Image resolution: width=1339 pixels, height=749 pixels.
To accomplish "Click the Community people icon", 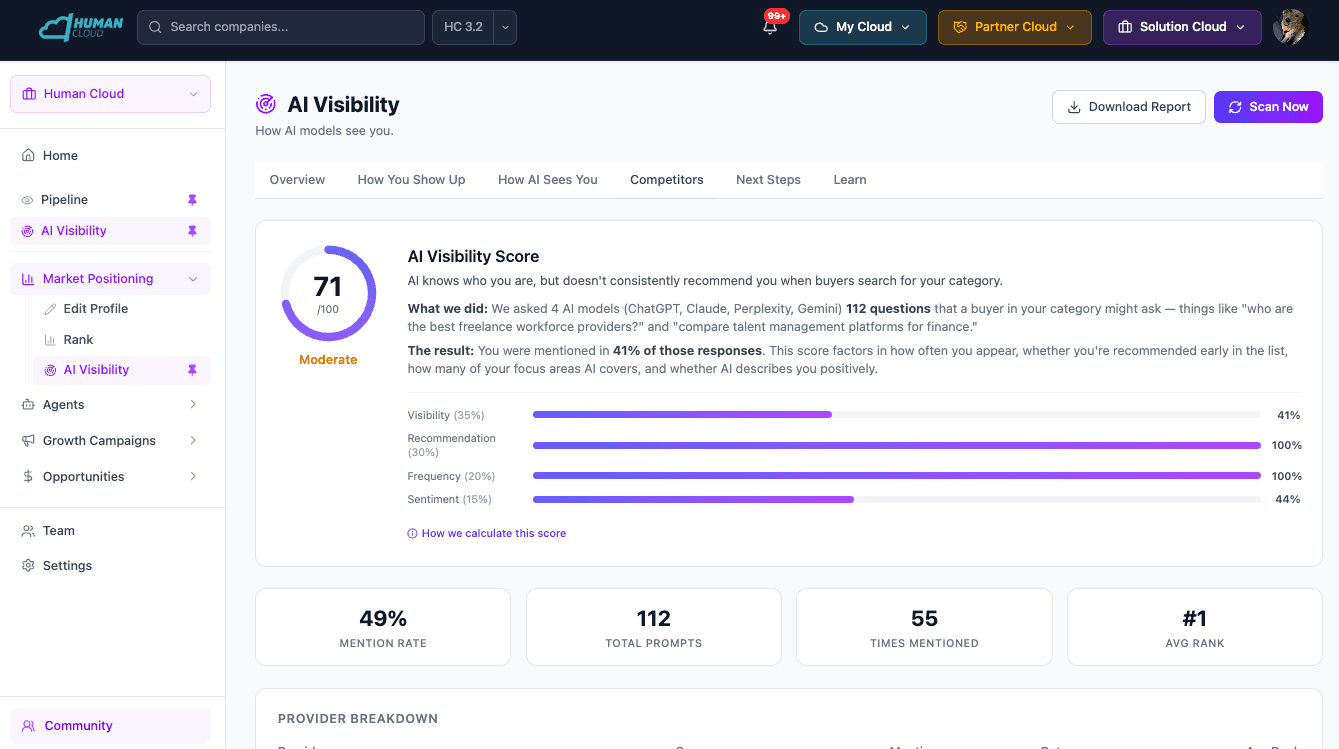I will coord(29,726).
